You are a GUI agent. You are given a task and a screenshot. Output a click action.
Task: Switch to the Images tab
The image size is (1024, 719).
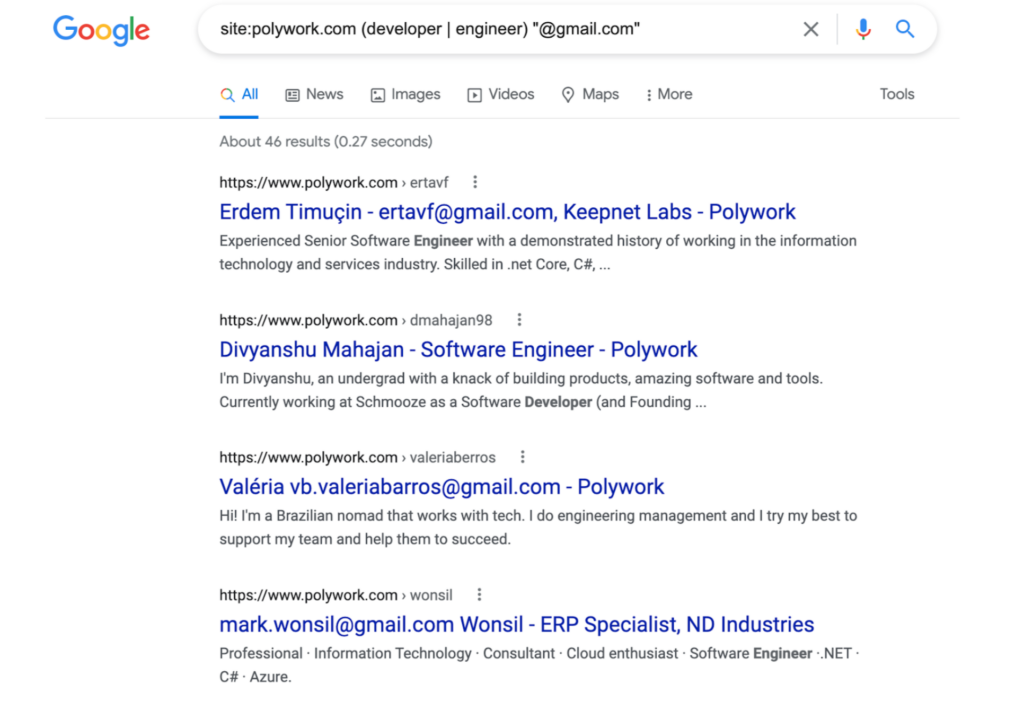(x=406, y=95)
